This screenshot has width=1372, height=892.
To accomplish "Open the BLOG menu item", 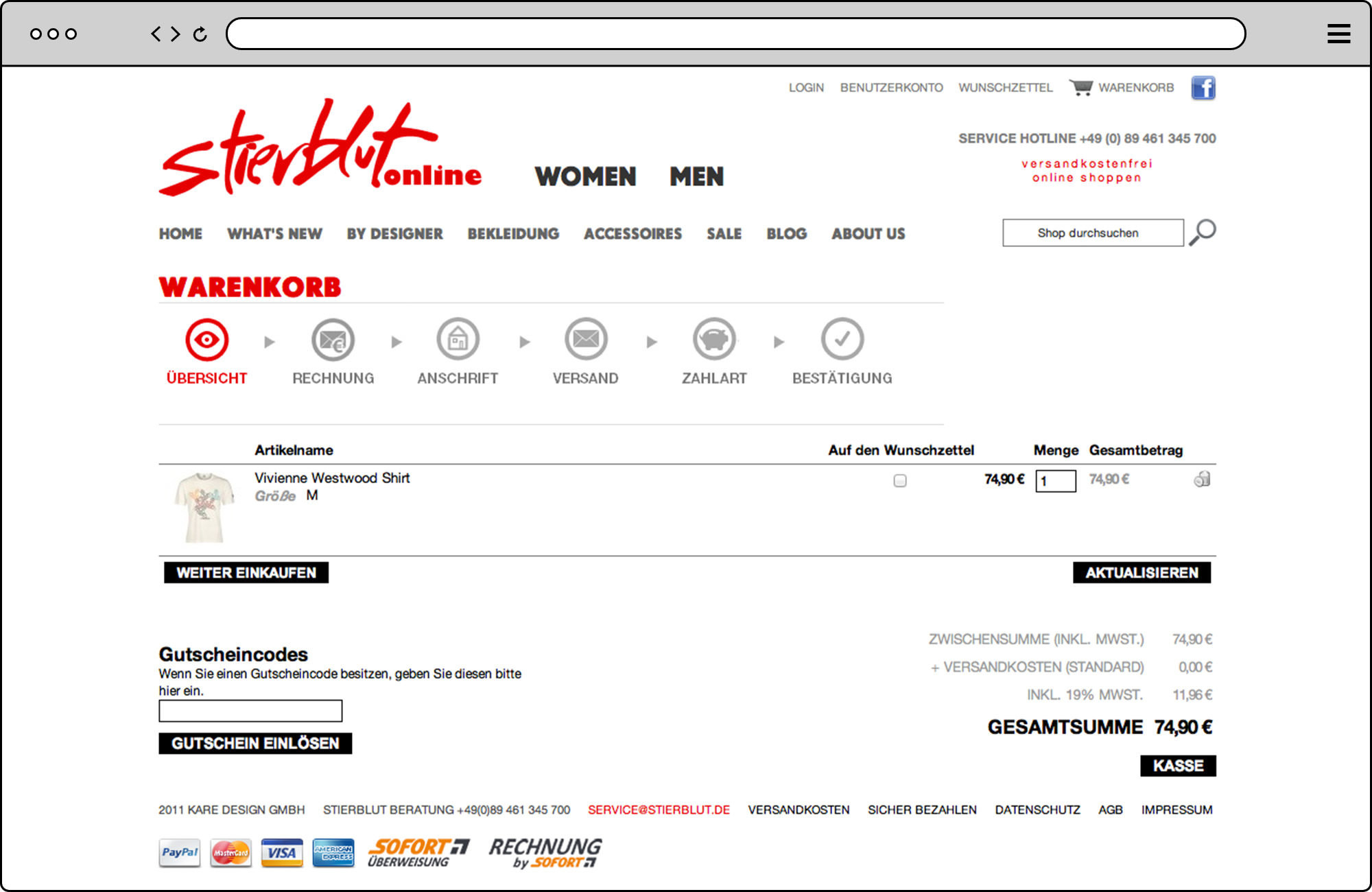I will pos(786,234).
